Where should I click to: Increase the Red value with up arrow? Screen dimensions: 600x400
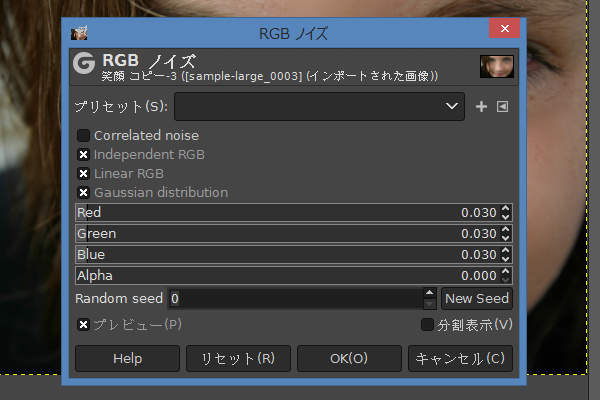505,209
